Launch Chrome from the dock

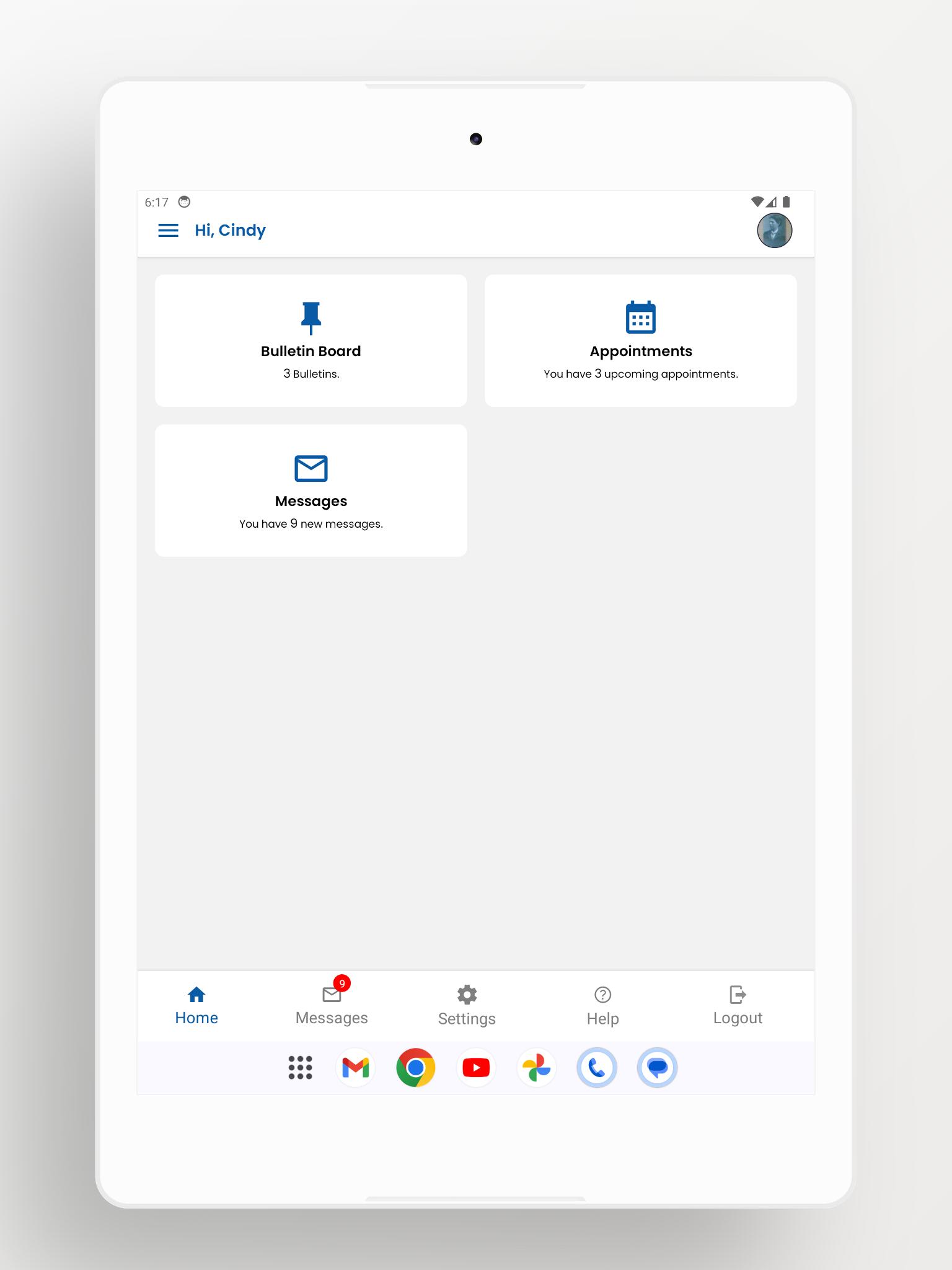pos(416,1068)
